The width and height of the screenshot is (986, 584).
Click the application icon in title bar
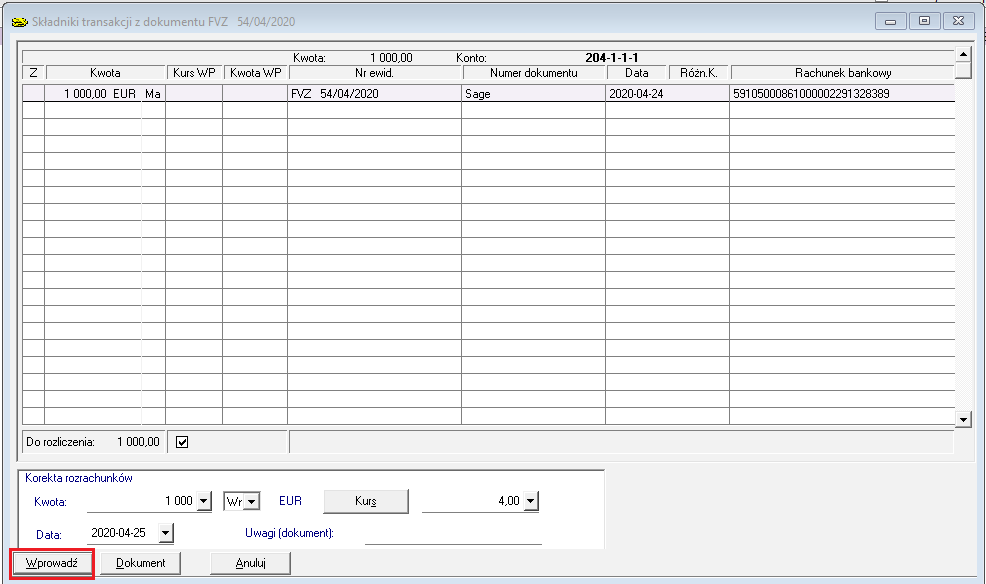pyautogui.click(x=19, y=22)
